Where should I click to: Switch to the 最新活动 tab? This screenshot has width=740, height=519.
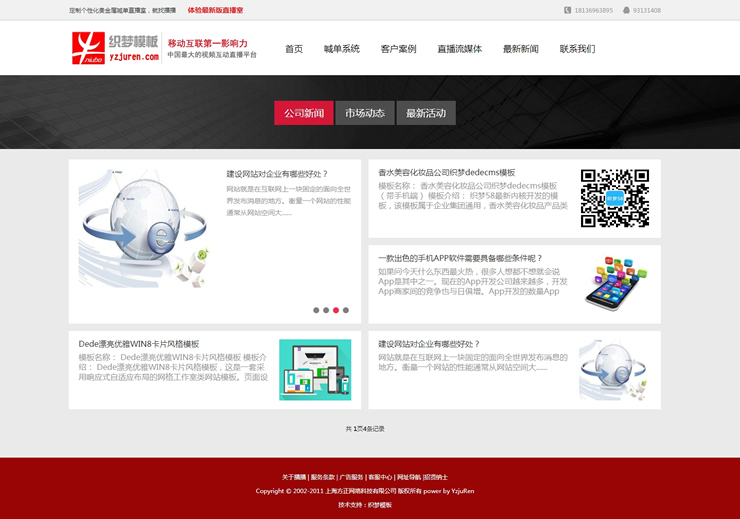tap(426, 113)
